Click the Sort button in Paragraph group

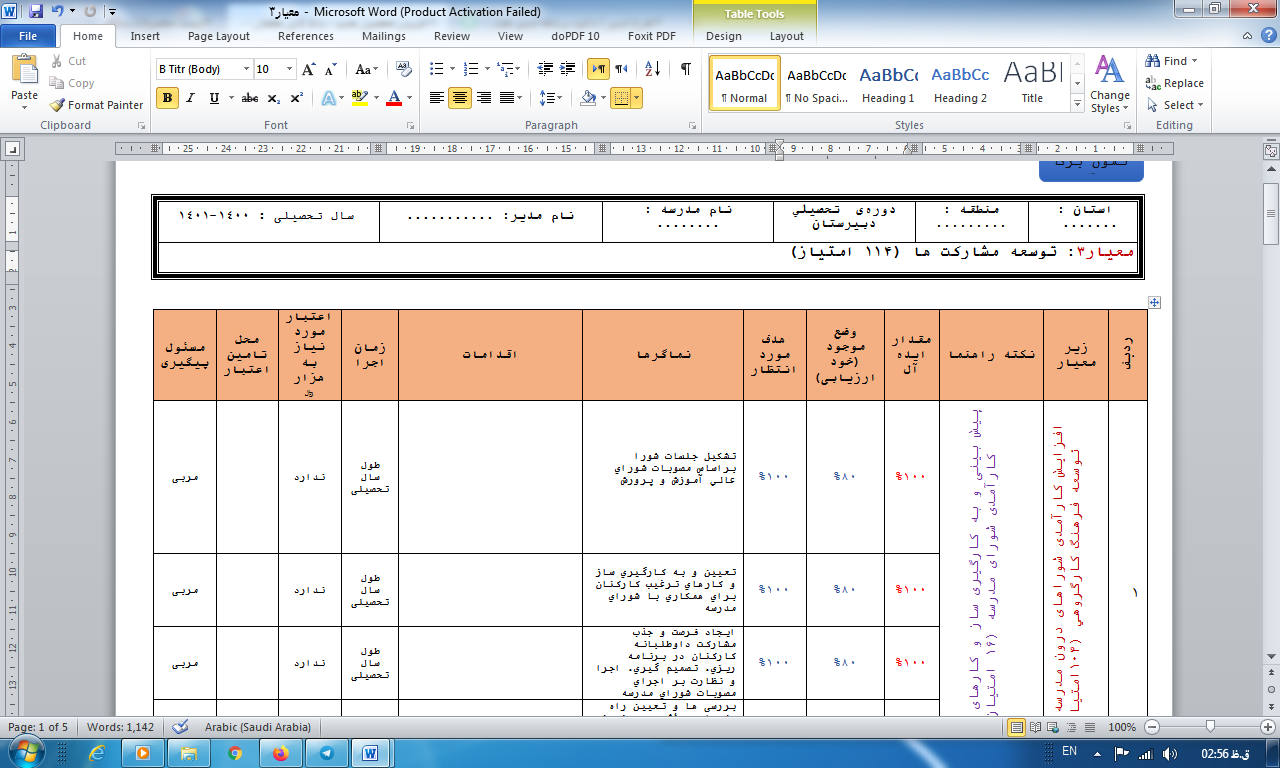pyautogui.click(x=652, y=69)
